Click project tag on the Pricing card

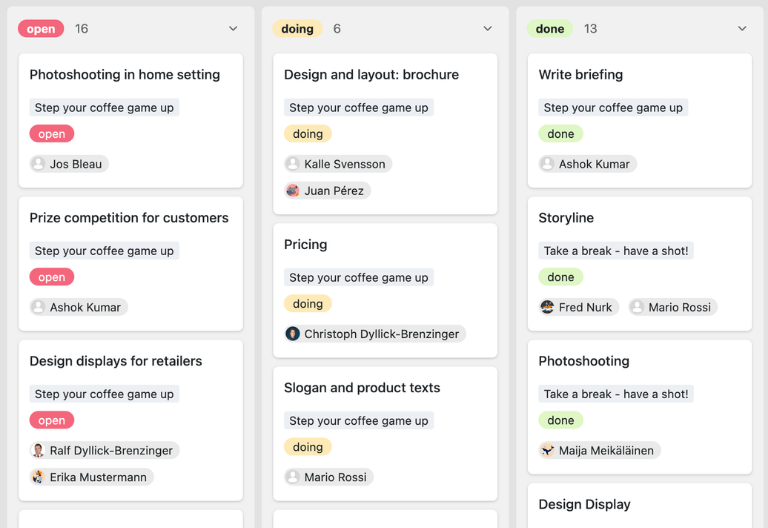(x=359, y=277)
